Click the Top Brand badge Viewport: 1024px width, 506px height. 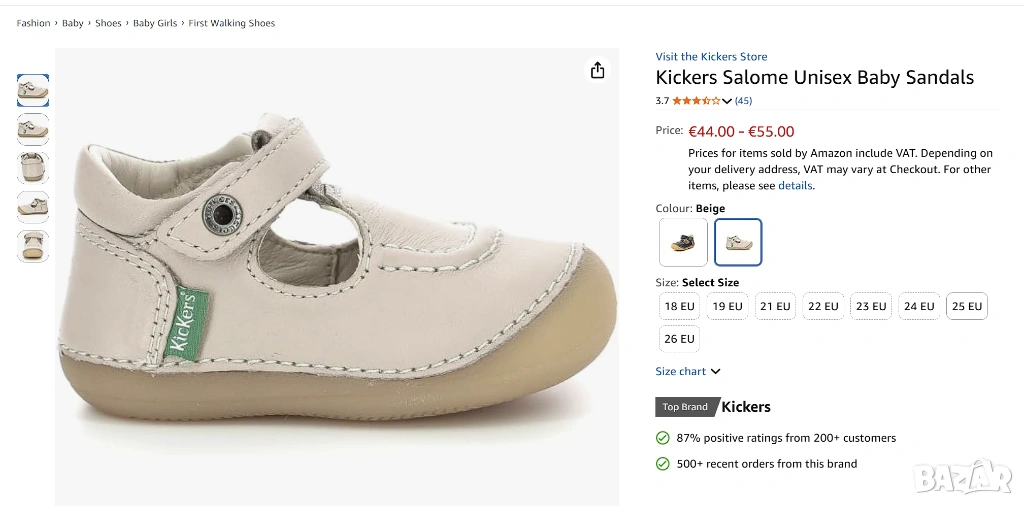[x=685, y=407]
